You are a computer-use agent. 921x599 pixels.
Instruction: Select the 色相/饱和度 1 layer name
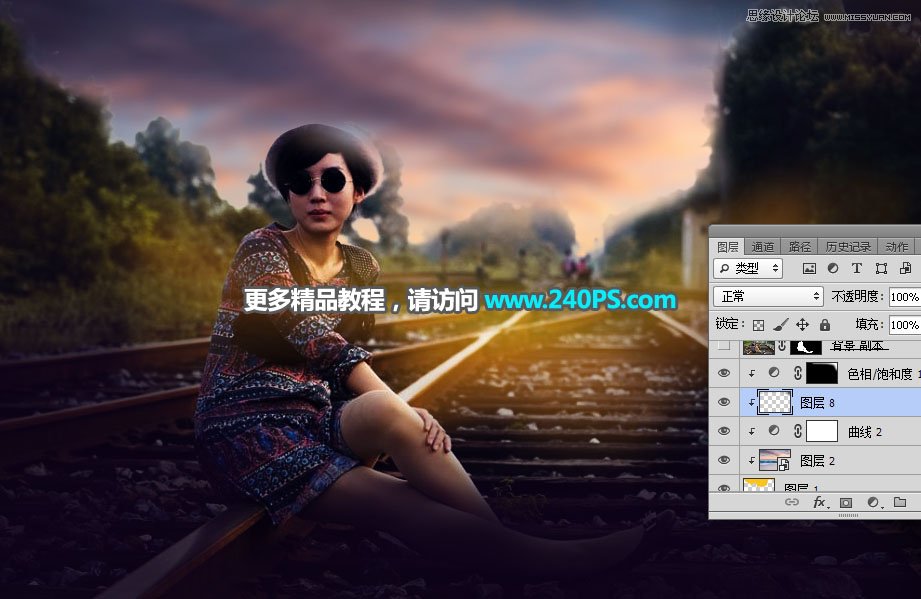tap(884, 374)
